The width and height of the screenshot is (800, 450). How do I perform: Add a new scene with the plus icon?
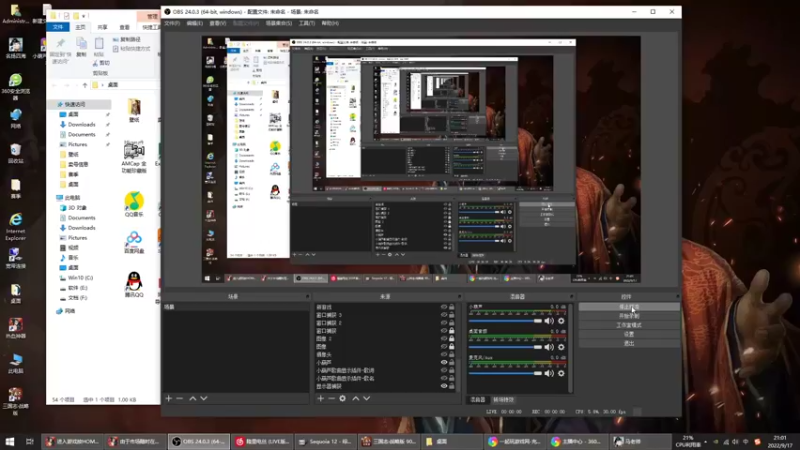pyautogui.click(x=169, y=398)
